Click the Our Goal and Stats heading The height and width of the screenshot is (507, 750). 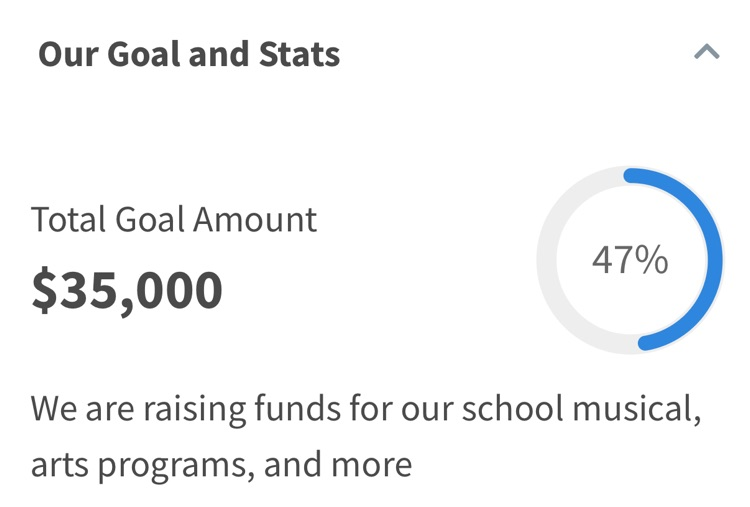[189, 54]
